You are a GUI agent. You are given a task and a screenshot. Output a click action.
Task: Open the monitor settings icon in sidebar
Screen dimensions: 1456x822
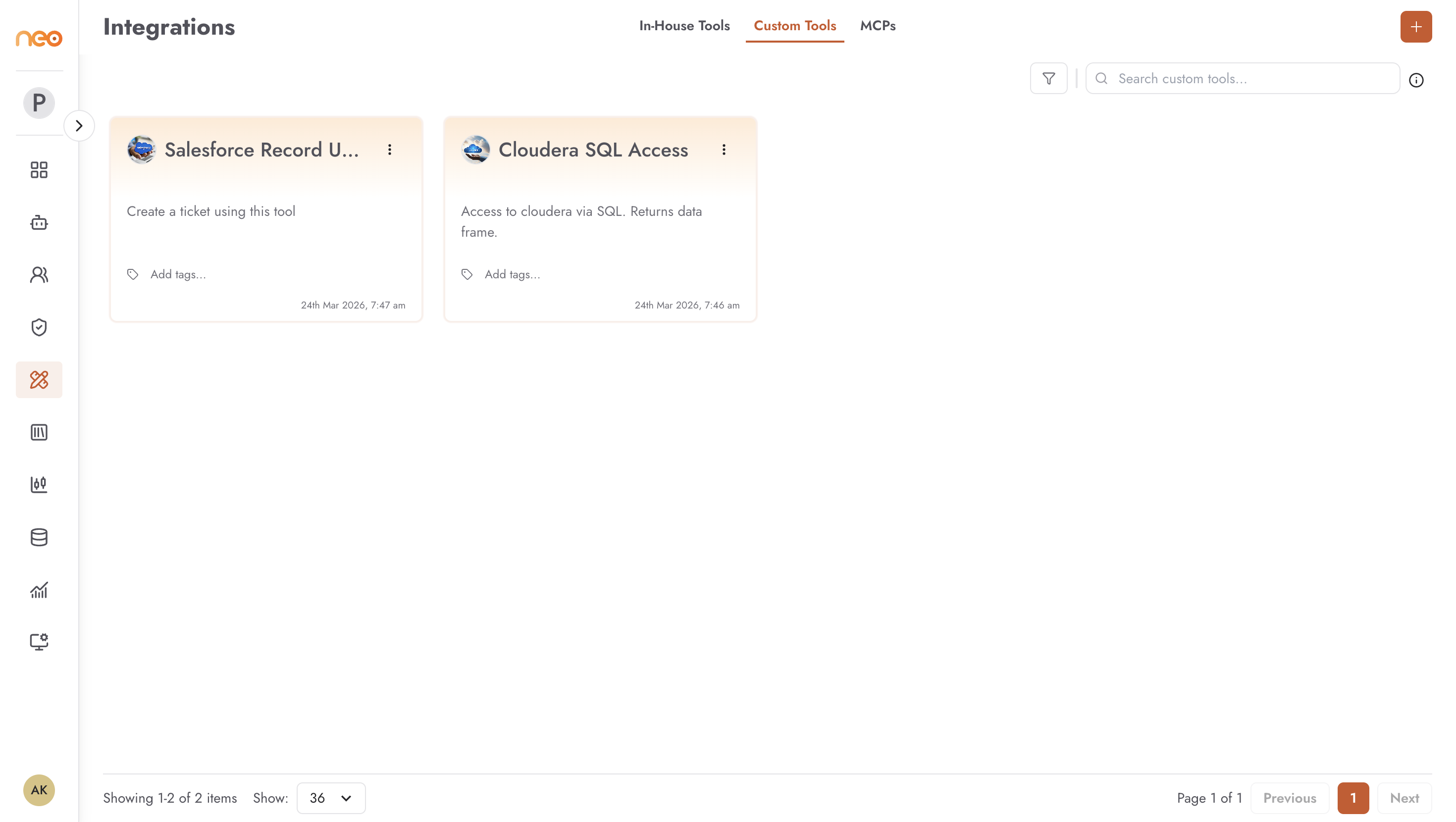point(39,642)
